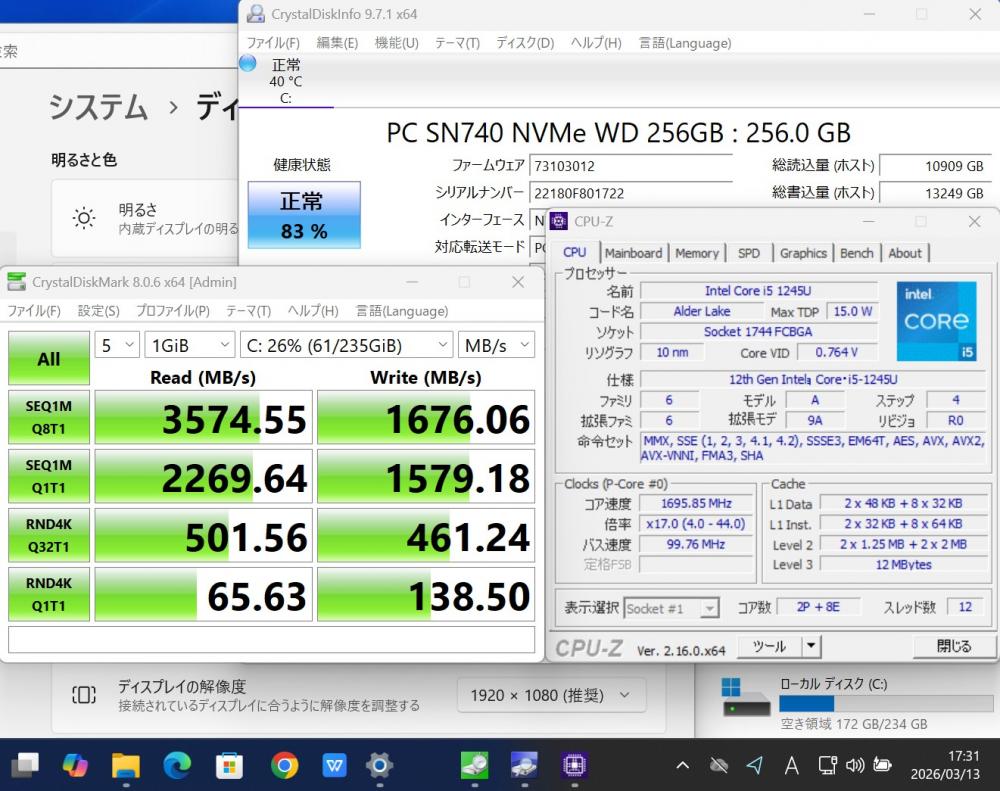Click the blue disk status orb in CrystalDiskInfo
1000x791 pixels.
pos(247,63)
